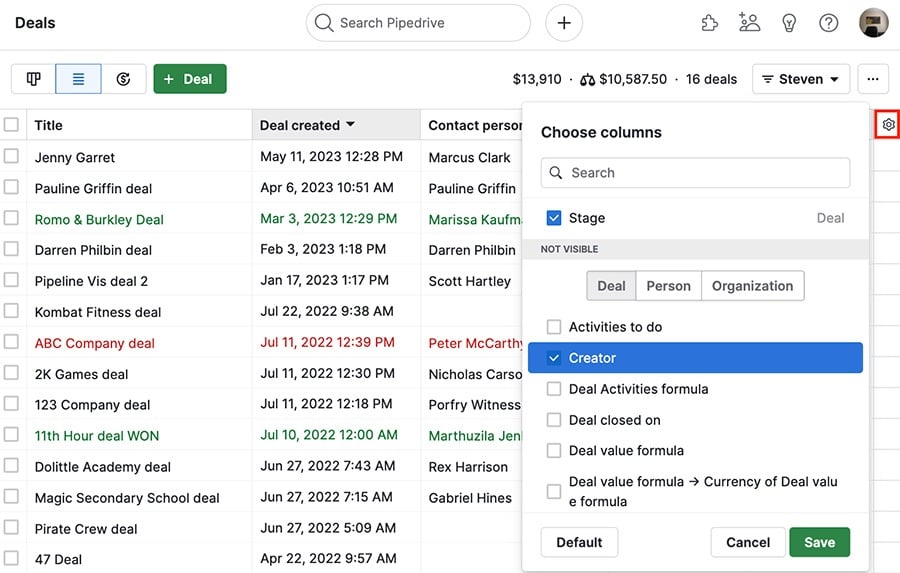Open the 11th Hour deal WON link
The width and height of the screenshot is (900, 573).
[x=96, y=436]
